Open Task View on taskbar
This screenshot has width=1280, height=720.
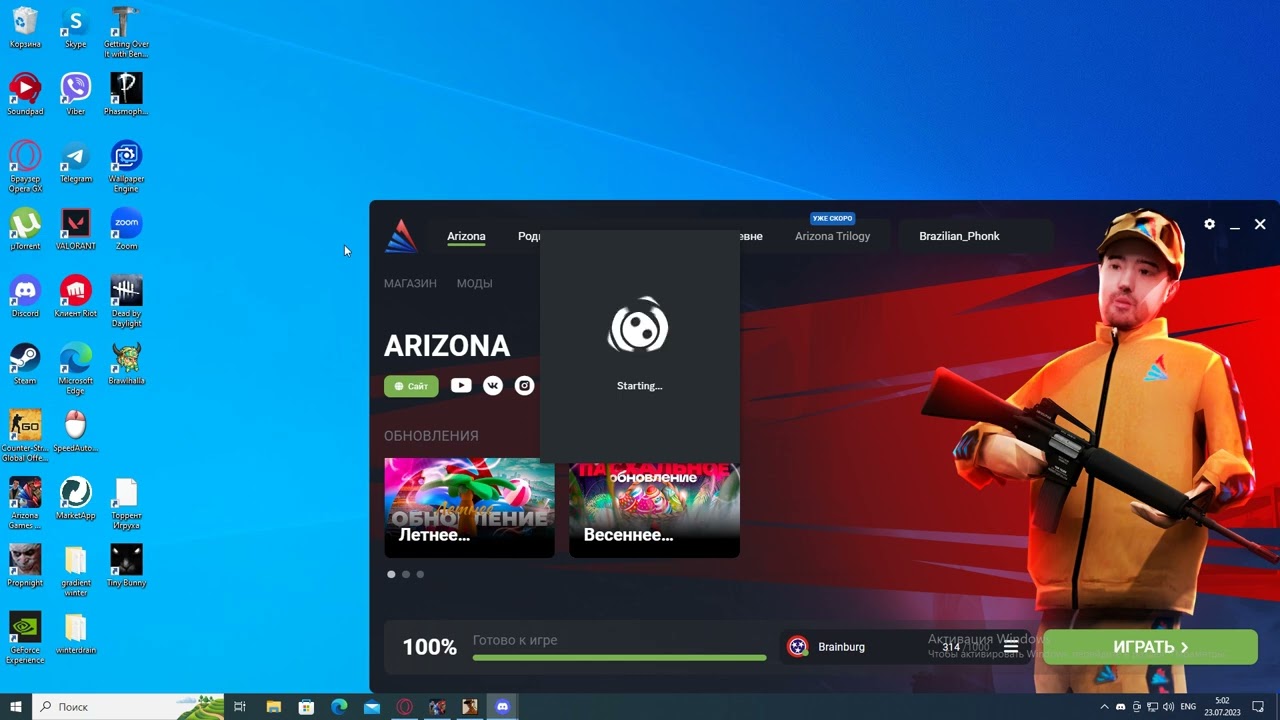pos(240,706)
